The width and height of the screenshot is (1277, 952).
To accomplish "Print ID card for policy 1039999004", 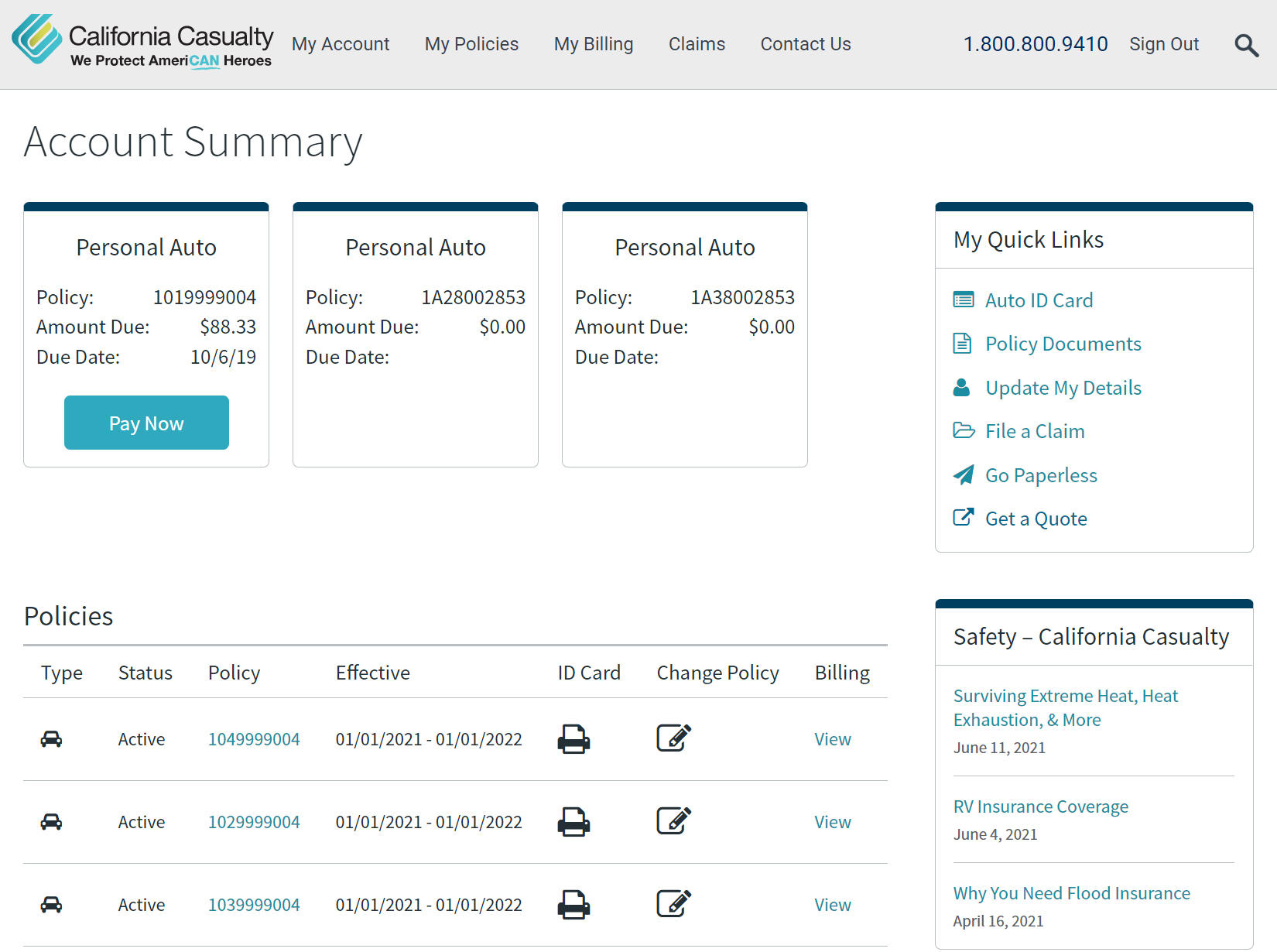I will 573,905.
